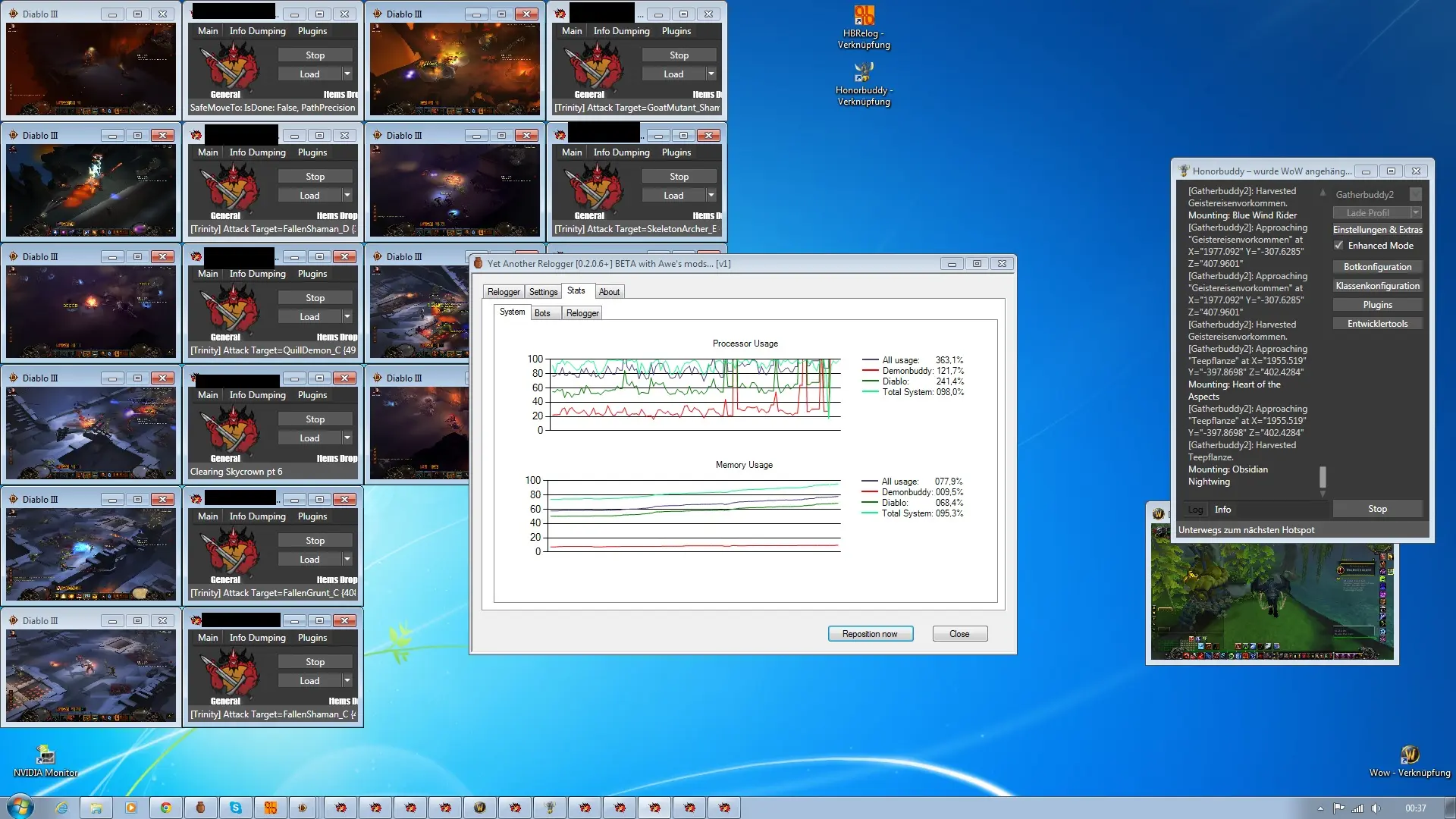Click the Reposition now button
The width and height of the screenshot is (1456, 819).
pos(870,634)
